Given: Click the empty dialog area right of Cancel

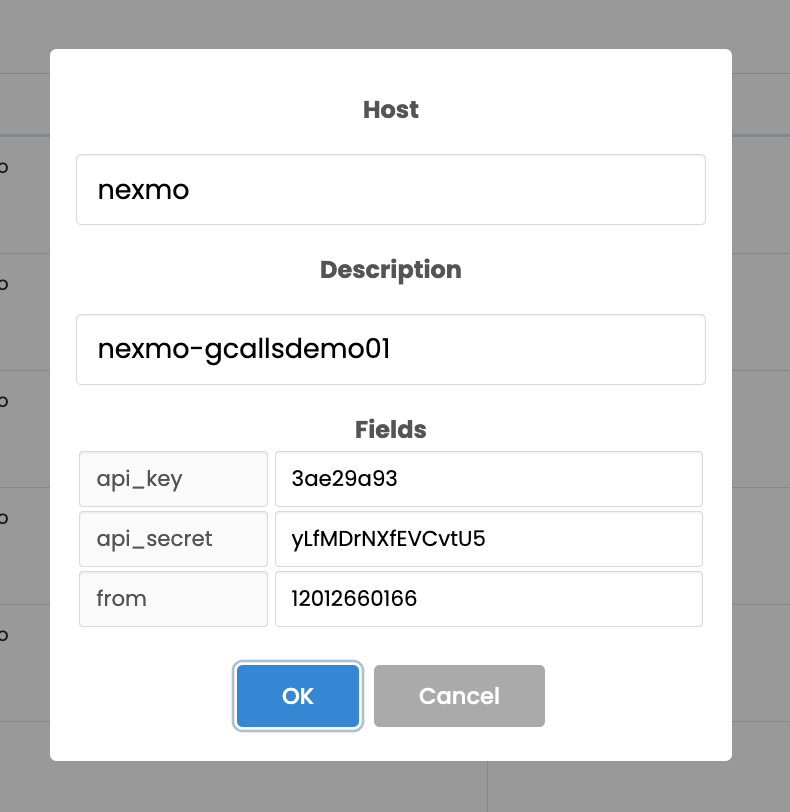Looking at the screenshot, I should (640, 696).
